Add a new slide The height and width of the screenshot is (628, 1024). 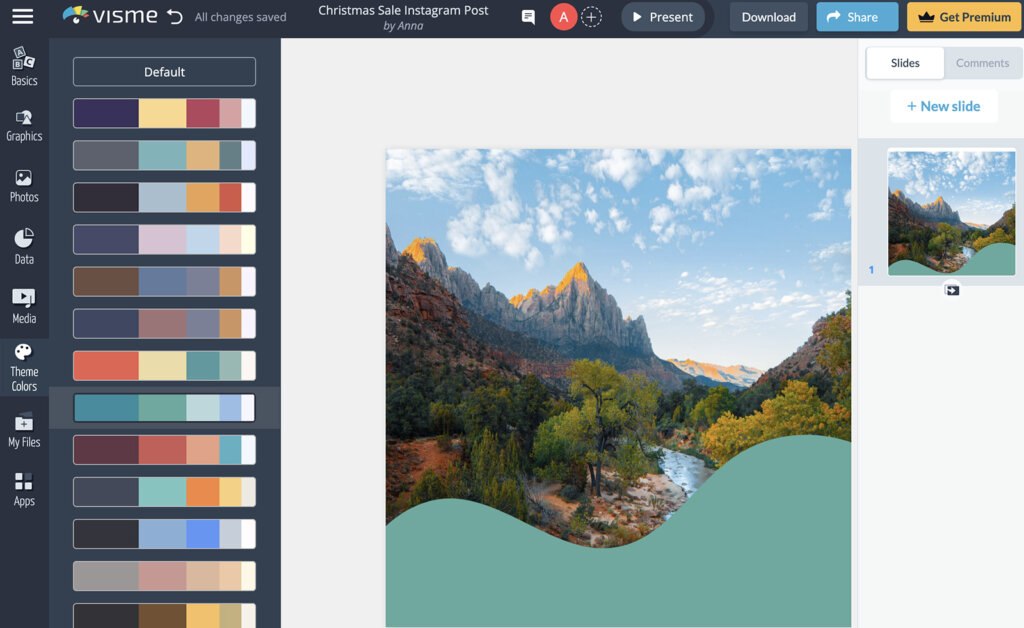click(x=944, y=106)
